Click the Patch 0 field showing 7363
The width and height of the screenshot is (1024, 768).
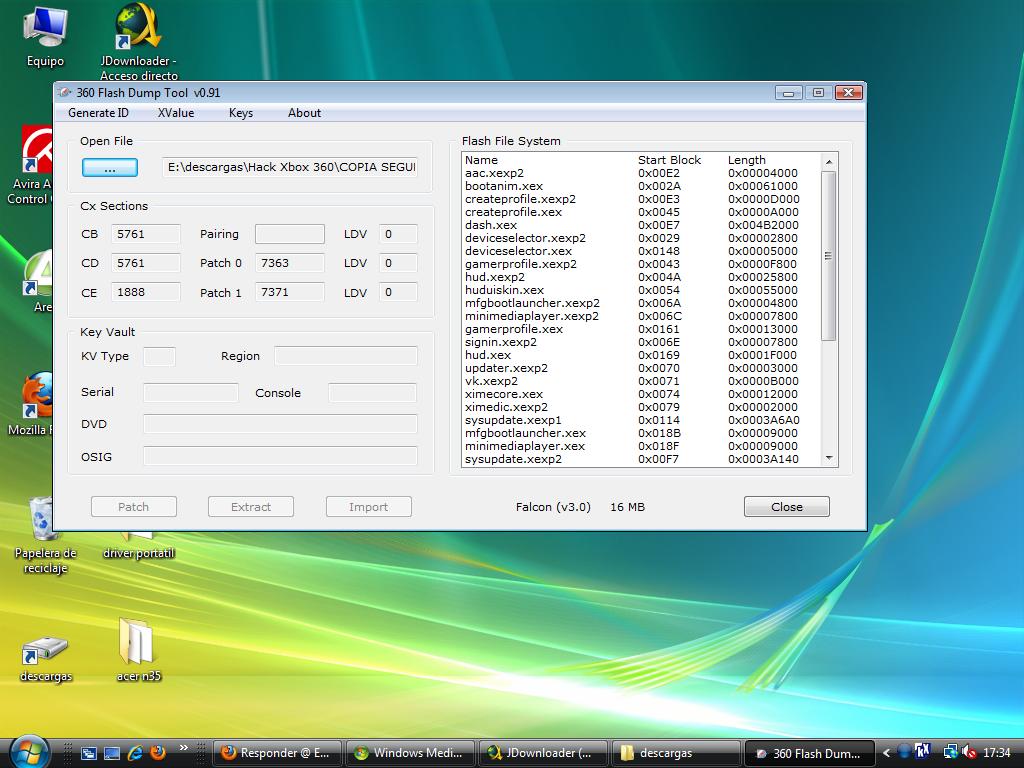coord(290,263)
